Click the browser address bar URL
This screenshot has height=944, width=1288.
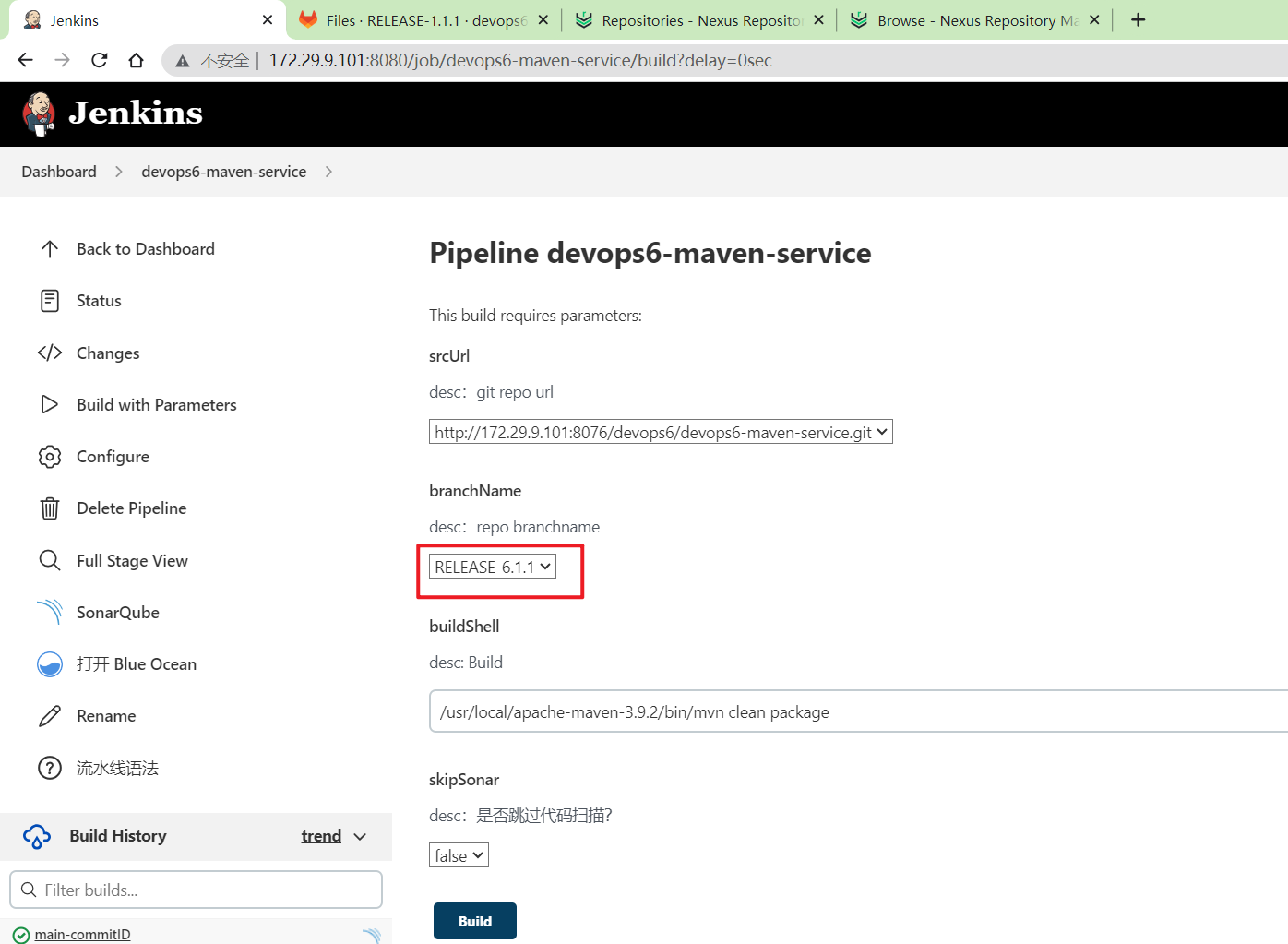pos(520,60)
